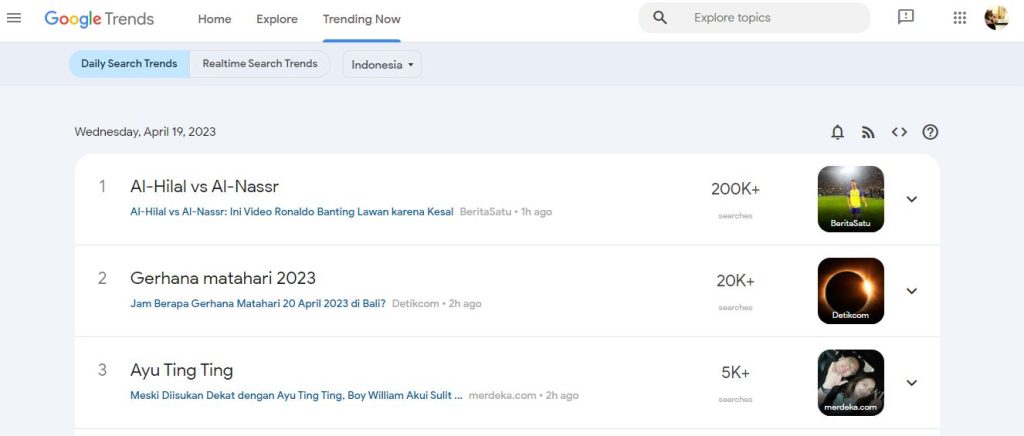Click the Wednesday, April 19, 2023 date
The image size is (1024, 436).
145,132
